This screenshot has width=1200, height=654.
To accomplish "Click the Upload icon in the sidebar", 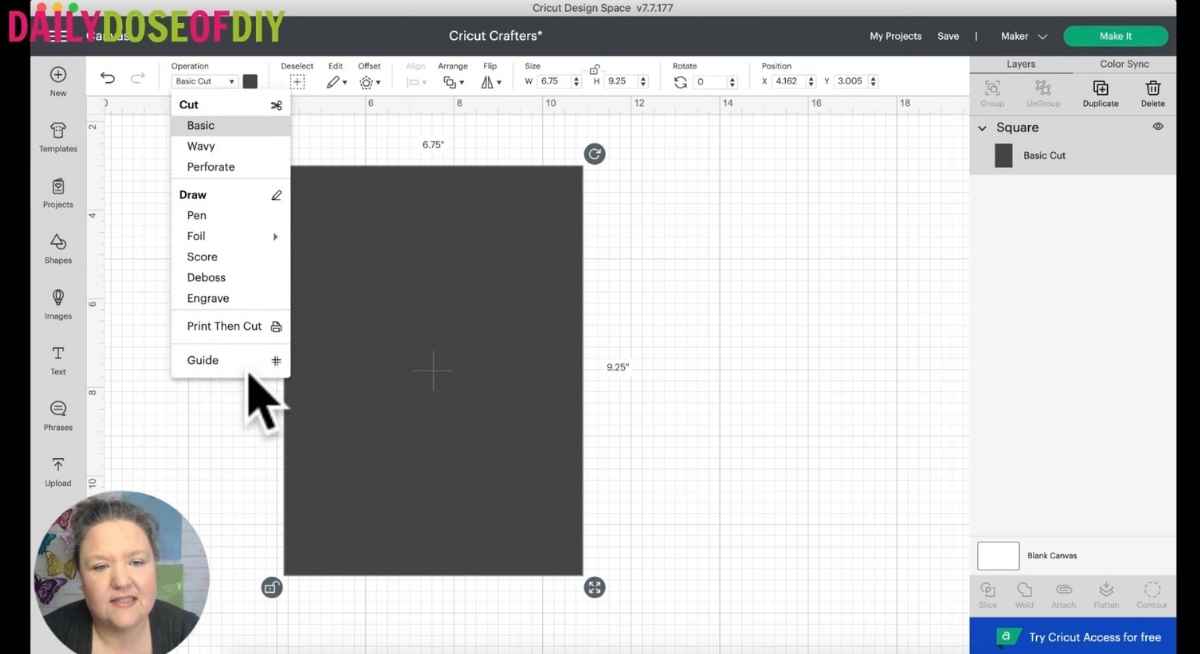I will click(57, 470).
